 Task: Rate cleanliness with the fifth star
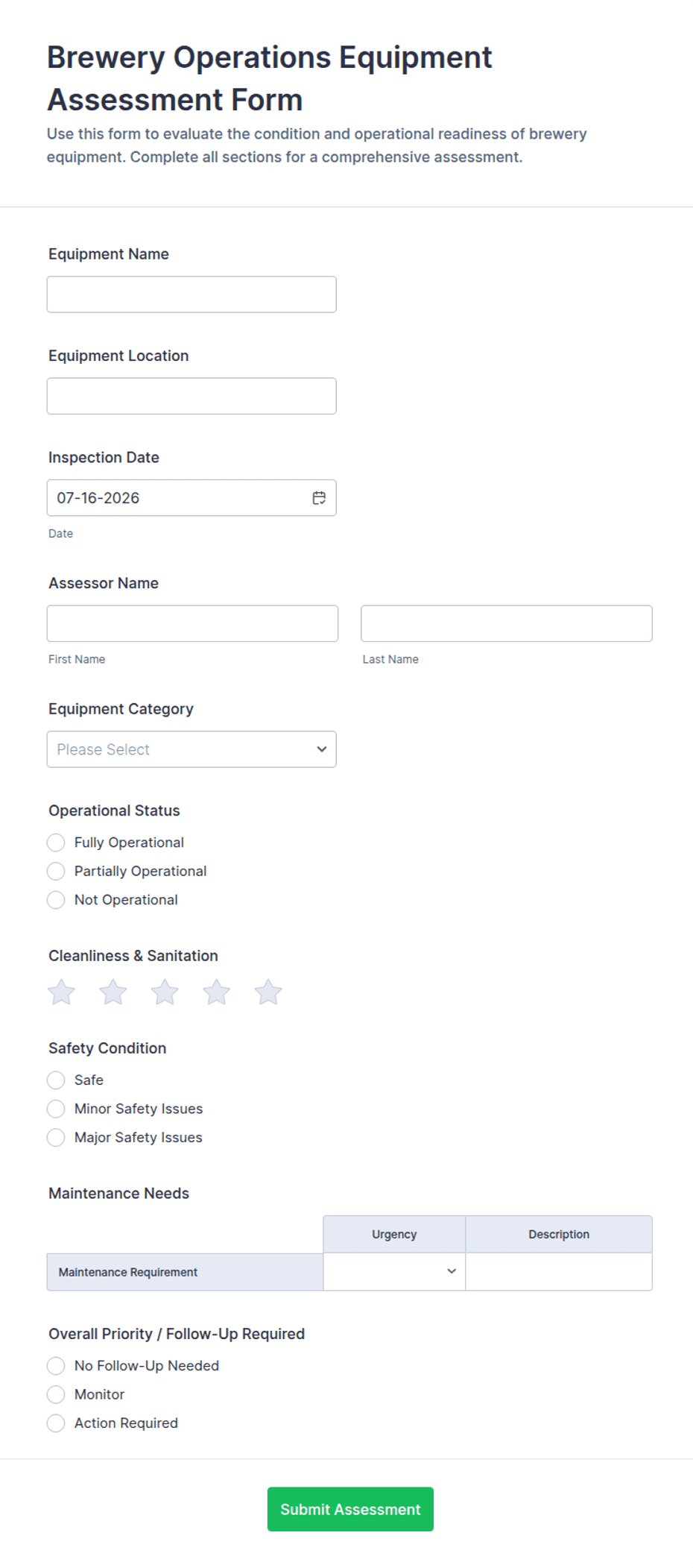click(268, 992)
